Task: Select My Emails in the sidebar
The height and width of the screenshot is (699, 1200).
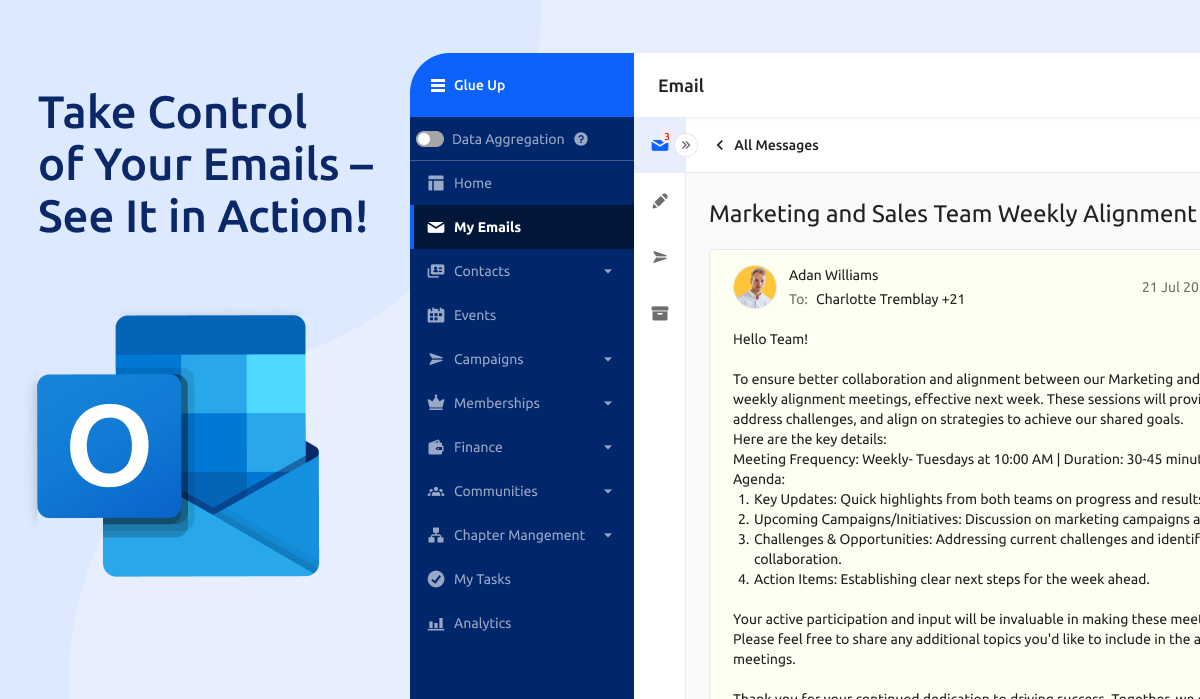Action: pyautogui.click(x=487, y=227)
